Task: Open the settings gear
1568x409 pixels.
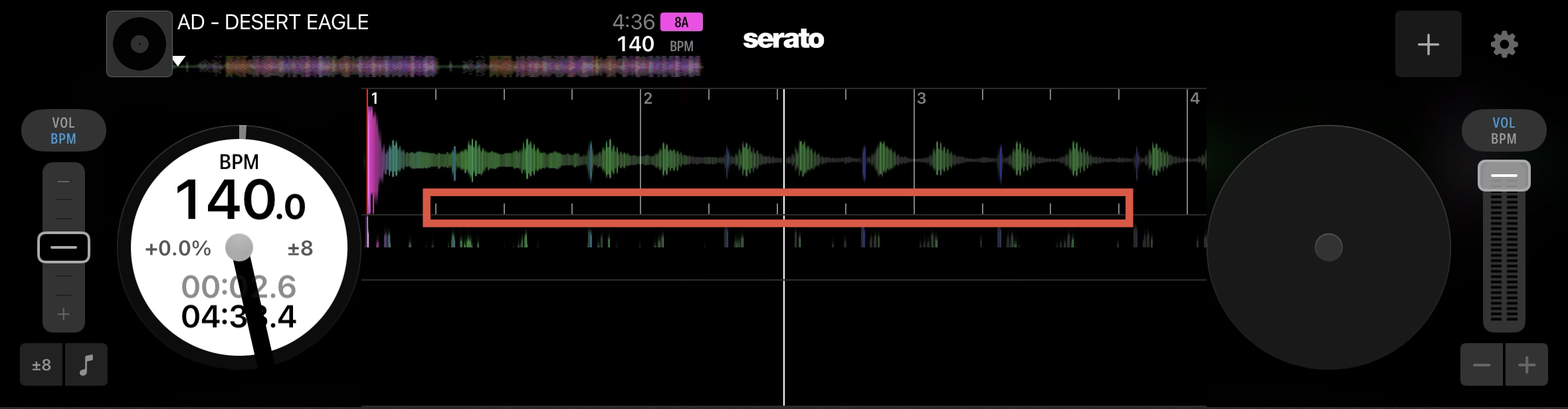Action: (x=1504, y=45)
